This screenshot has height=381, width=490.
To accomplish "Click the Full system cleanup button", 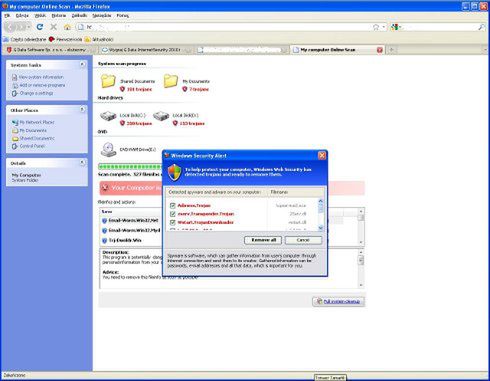I will [338, 301].
